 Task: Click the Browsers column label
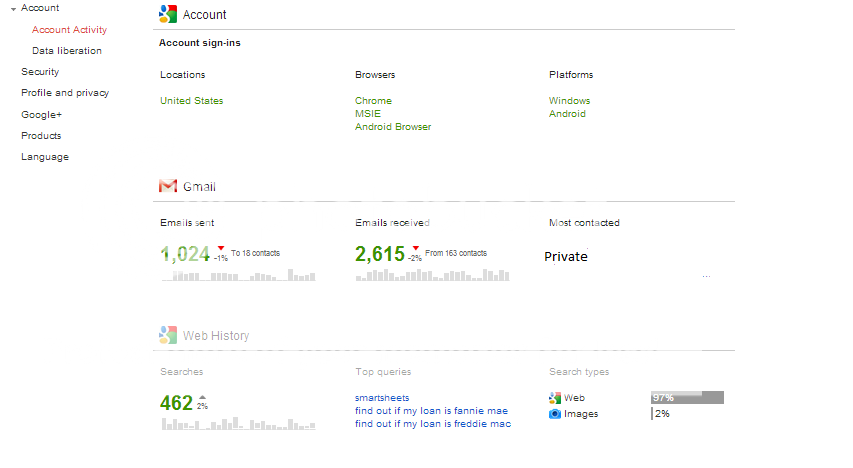click(375, 75)
